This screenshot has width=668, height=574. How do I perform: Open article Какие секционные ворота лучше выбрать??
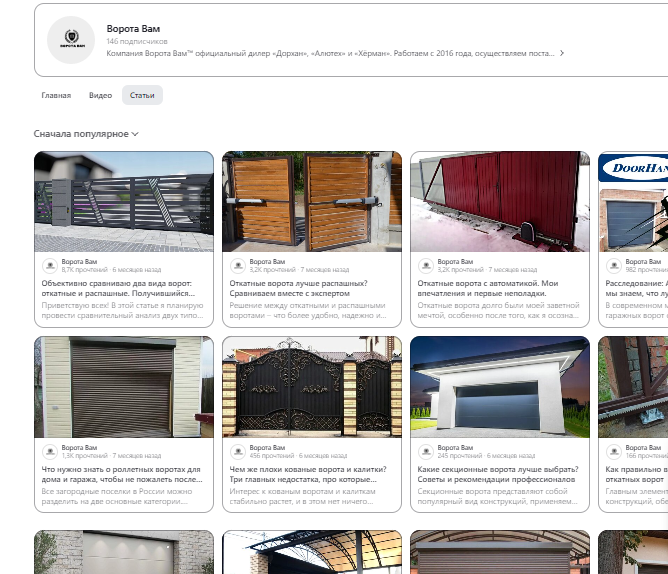coord(498,474)
